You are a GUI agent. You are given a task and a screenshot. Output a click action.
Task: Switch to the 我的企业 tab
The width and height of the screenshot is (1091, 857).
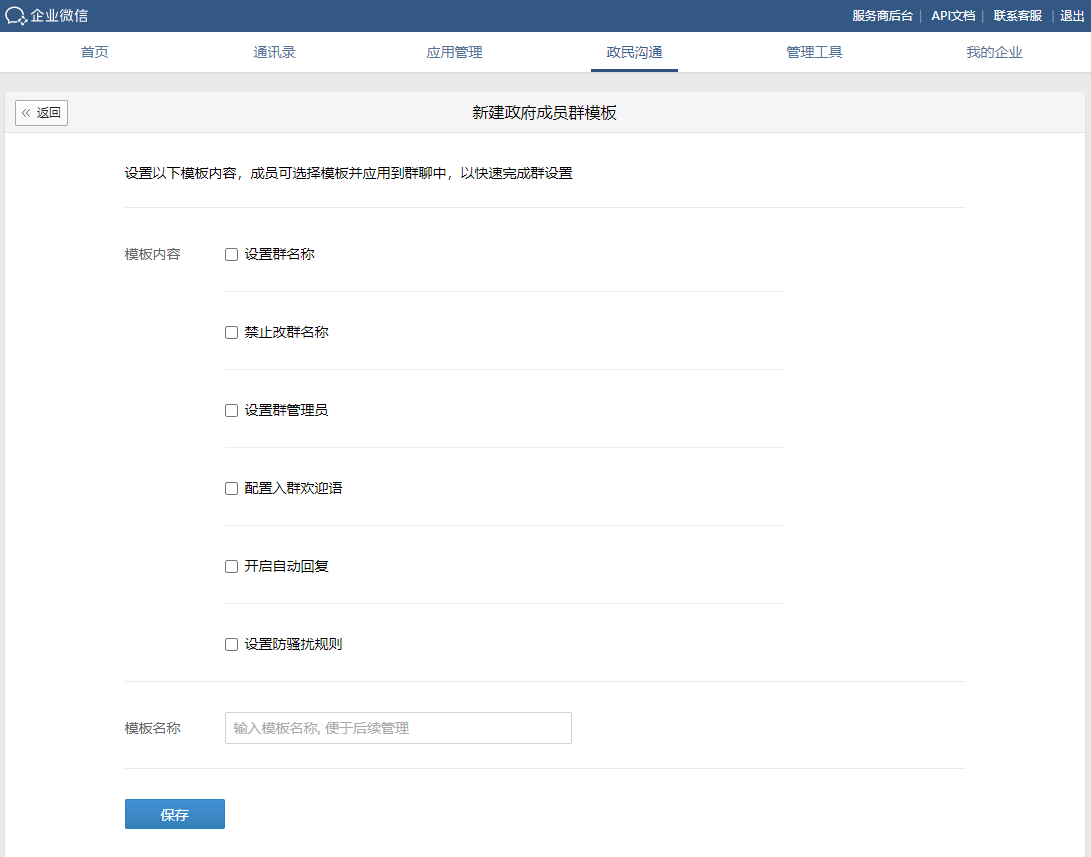(x=995, y=52)
